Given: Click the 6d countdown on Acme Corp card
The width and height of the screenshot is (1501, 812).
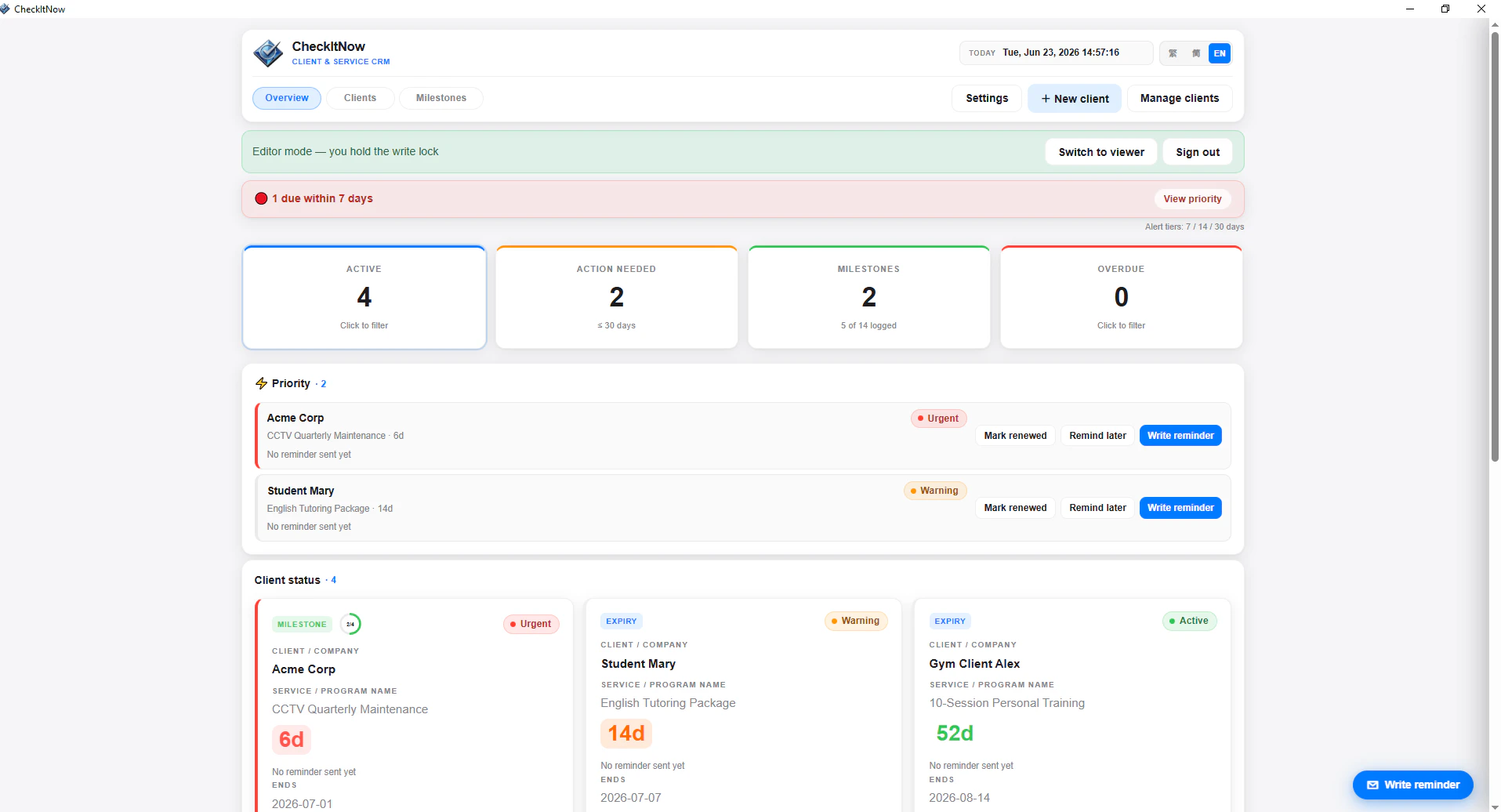Looking at the screenshot, I should pos(292,739).
